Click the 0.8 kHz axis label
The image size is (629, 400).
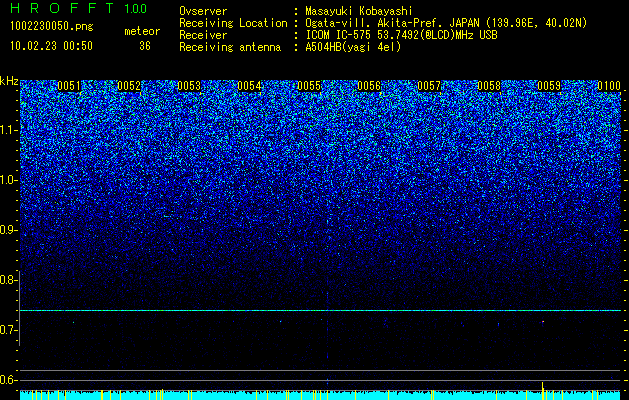[8, 280]
